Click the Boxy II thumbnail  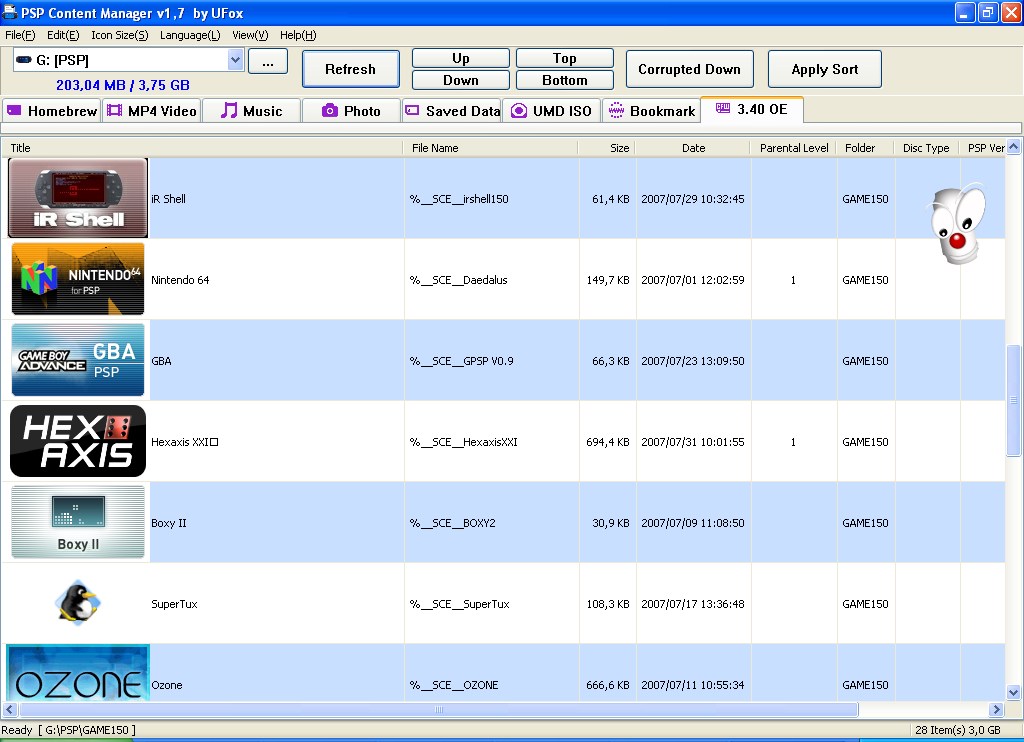coord(78,522)
